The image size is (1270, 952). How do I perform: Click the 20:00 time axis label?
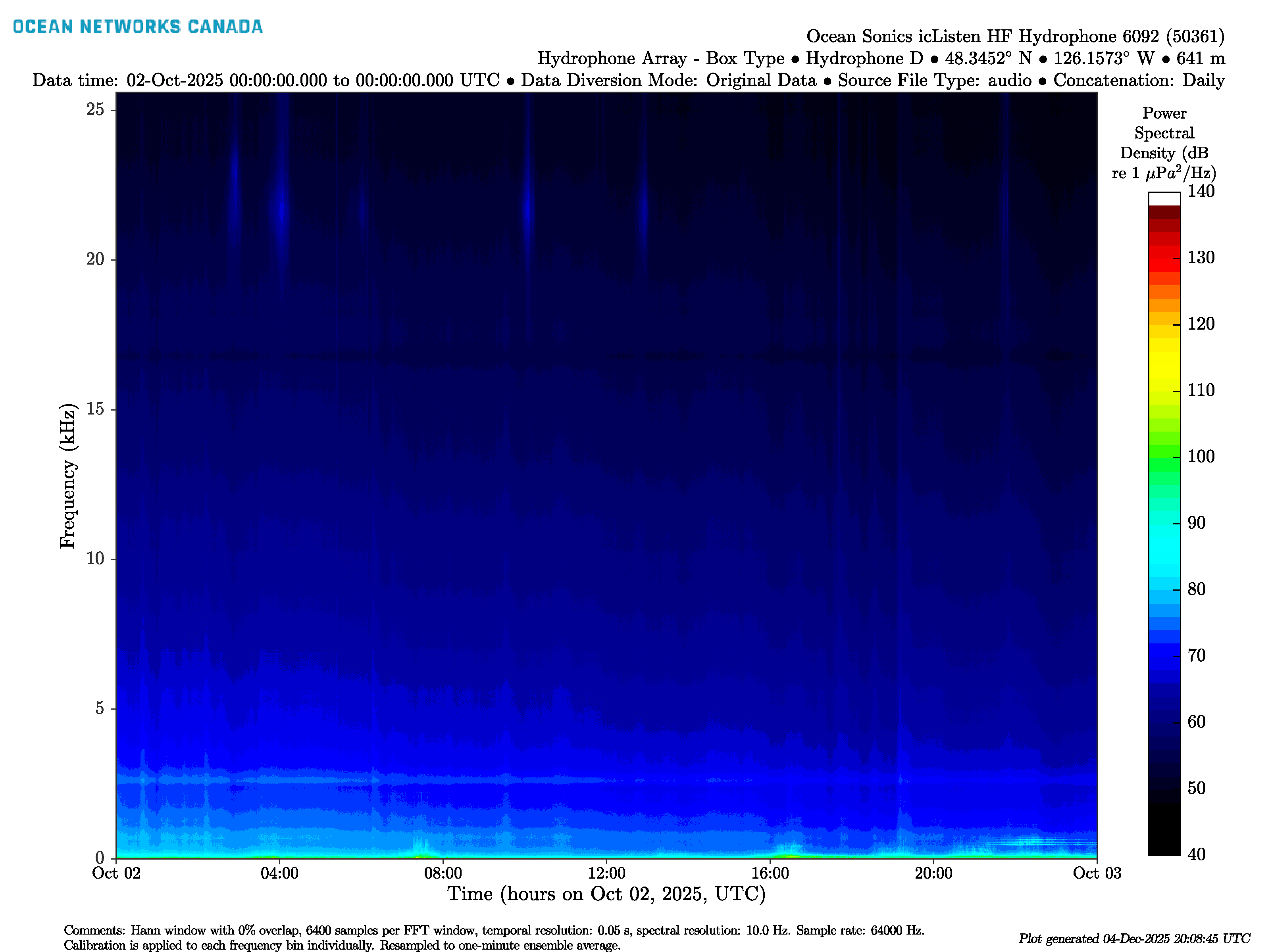tap(933, 873)
